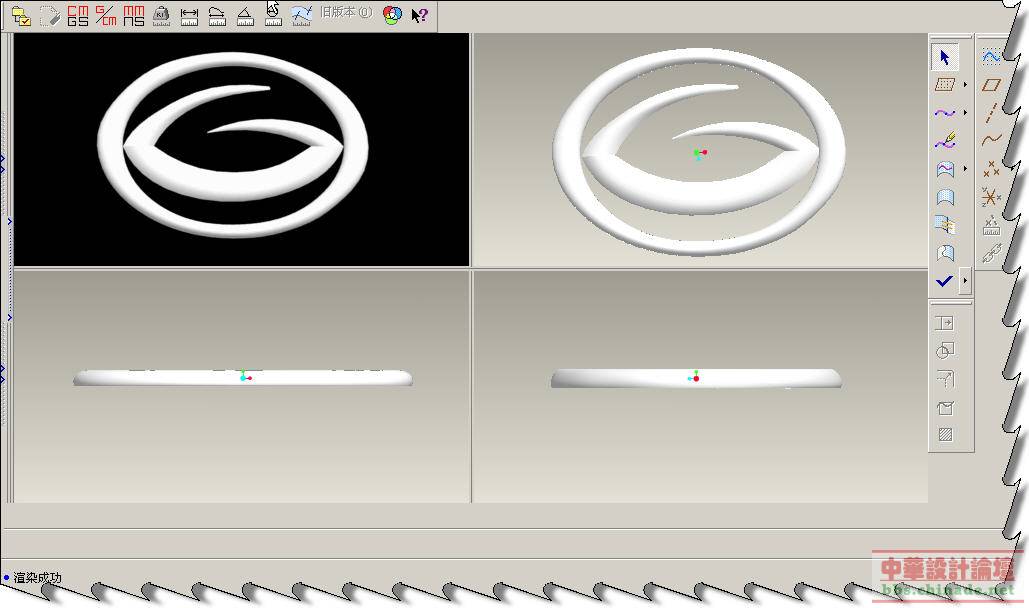Select the datum curve tool
Screen dimensions: 1029x608
tap(991, 140)
